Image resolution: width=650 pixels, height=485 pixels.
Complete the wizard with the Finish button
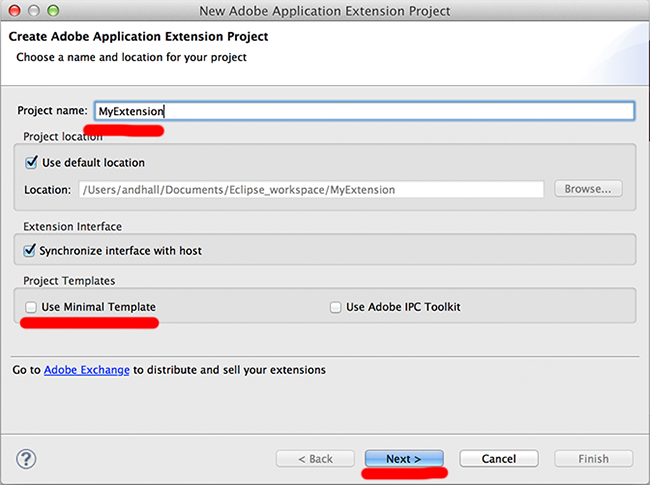point(594,459)
